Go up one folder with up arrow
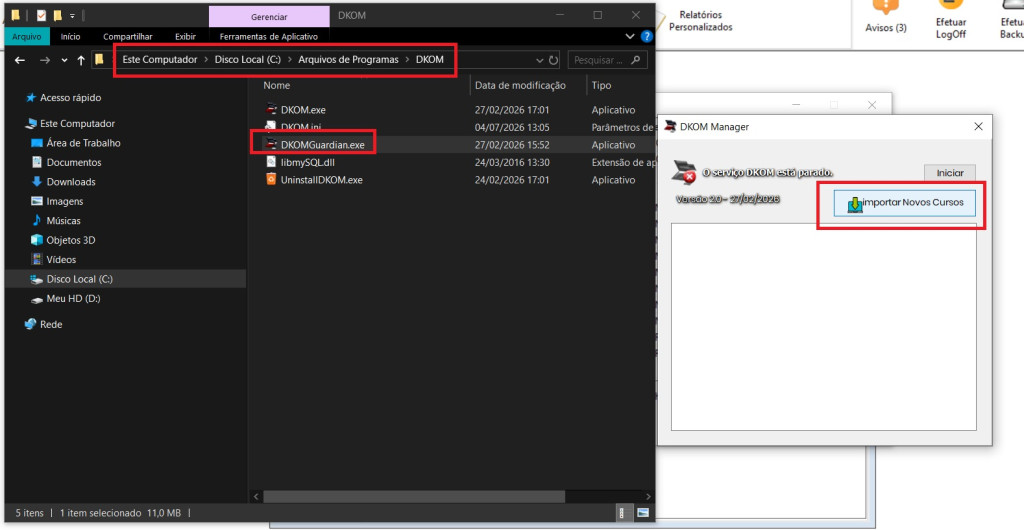This screenshot has height=530, width=1024. [81, 60]
